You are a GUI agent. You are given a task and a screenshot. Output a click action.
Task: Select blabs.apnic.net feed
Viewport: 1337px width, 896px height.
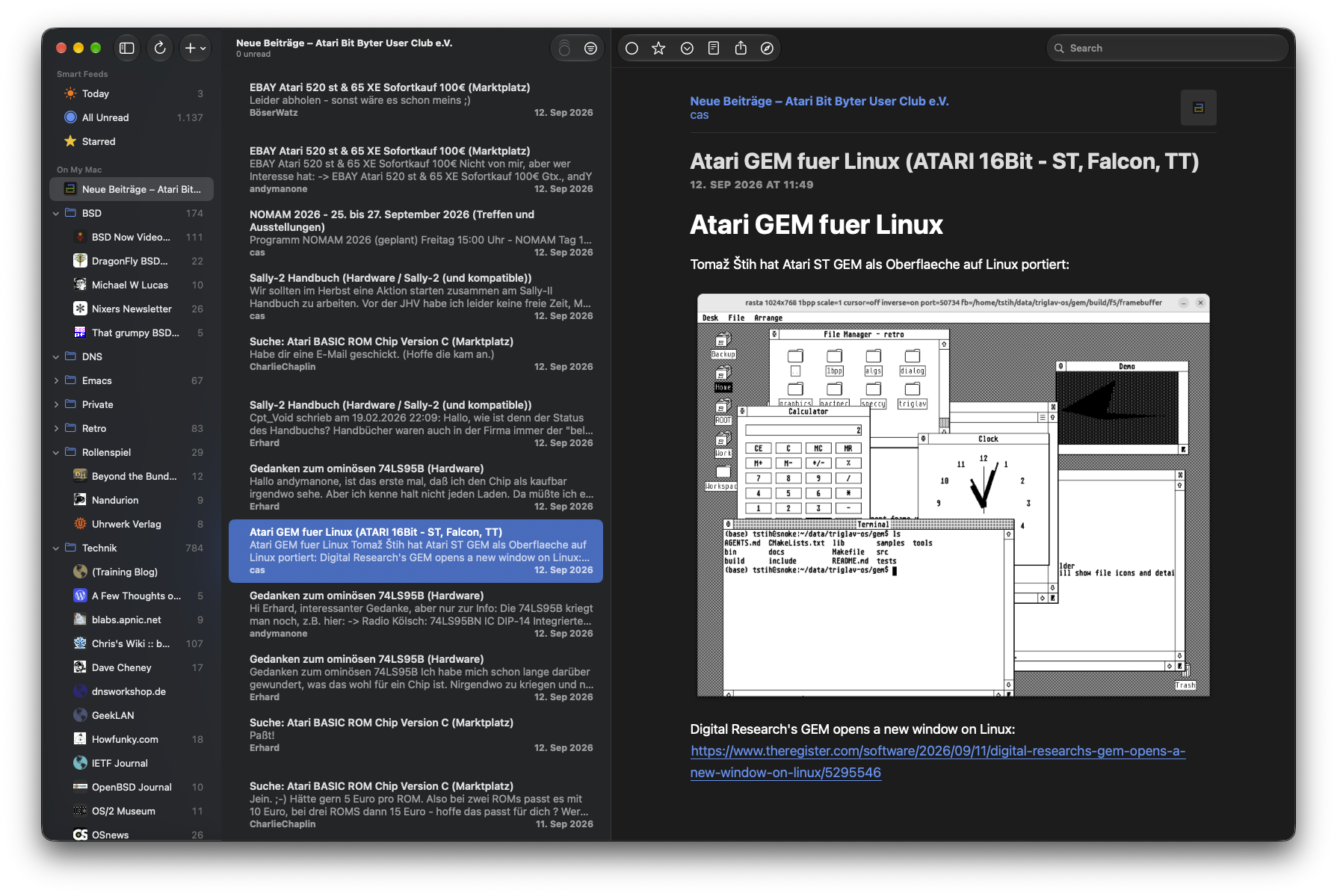132,620
